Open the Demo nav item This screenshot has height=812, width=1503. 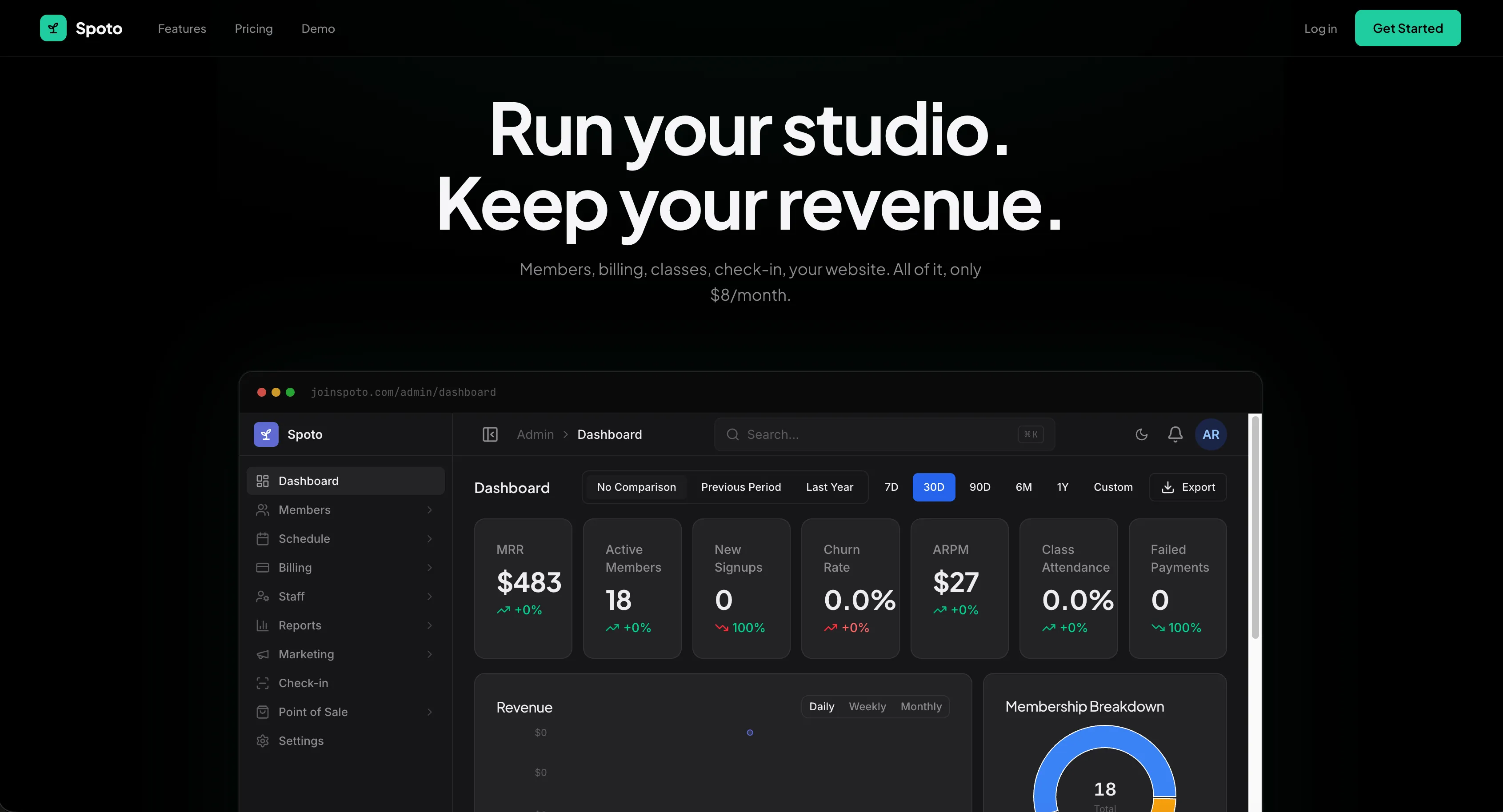tap(318, 28)
